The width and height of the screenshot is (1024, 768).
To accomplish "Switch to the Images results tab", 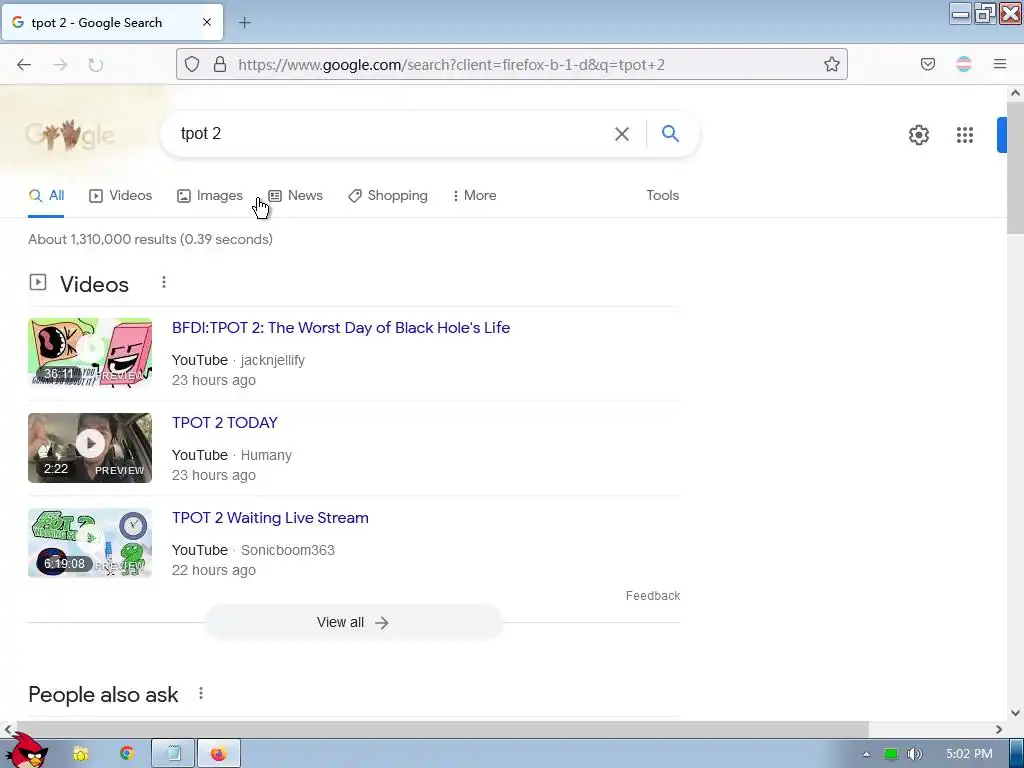I will [x=210, y=195].
